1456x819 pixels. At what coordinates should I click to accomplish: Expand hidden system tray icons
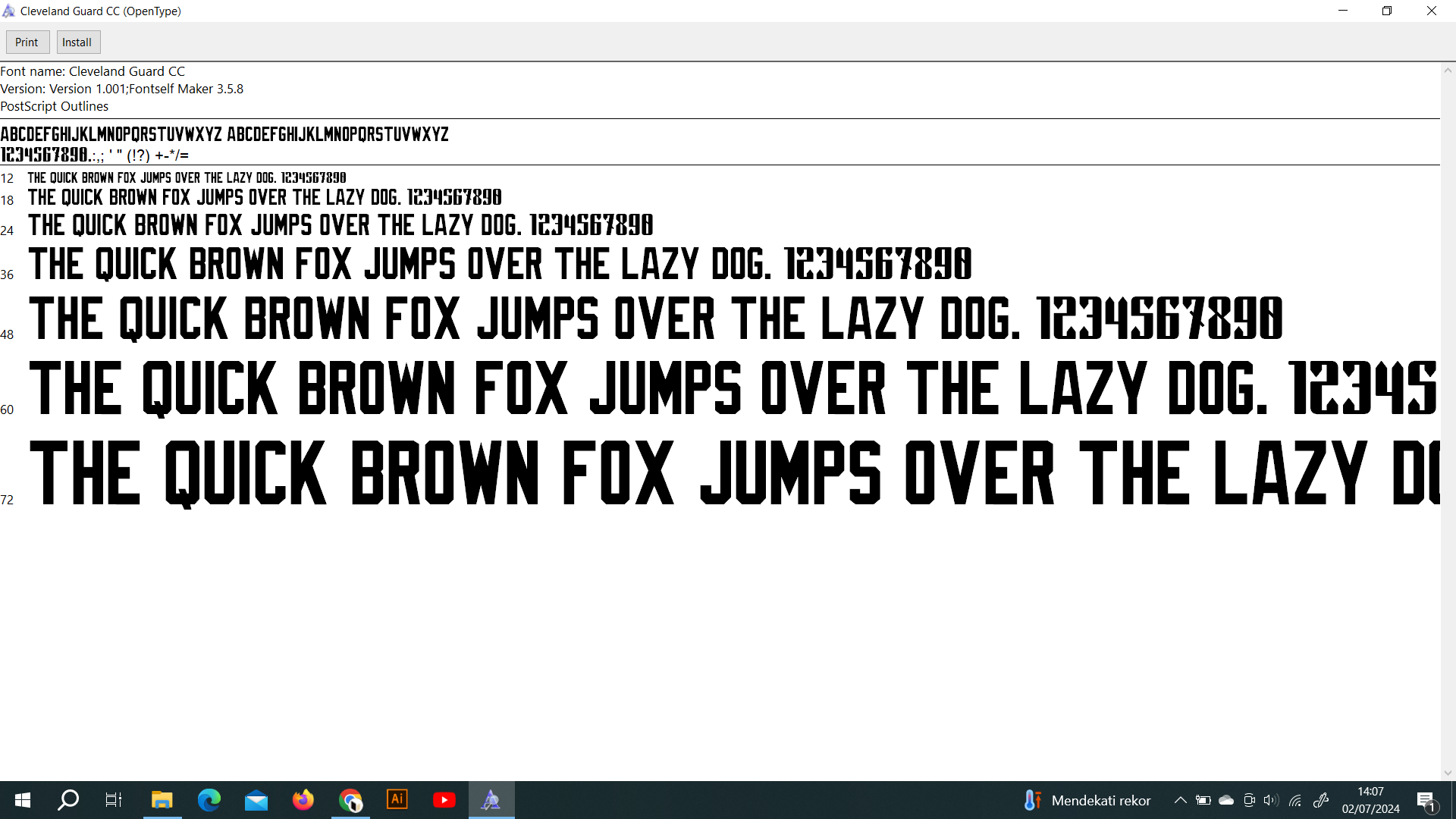point(1181,800)
